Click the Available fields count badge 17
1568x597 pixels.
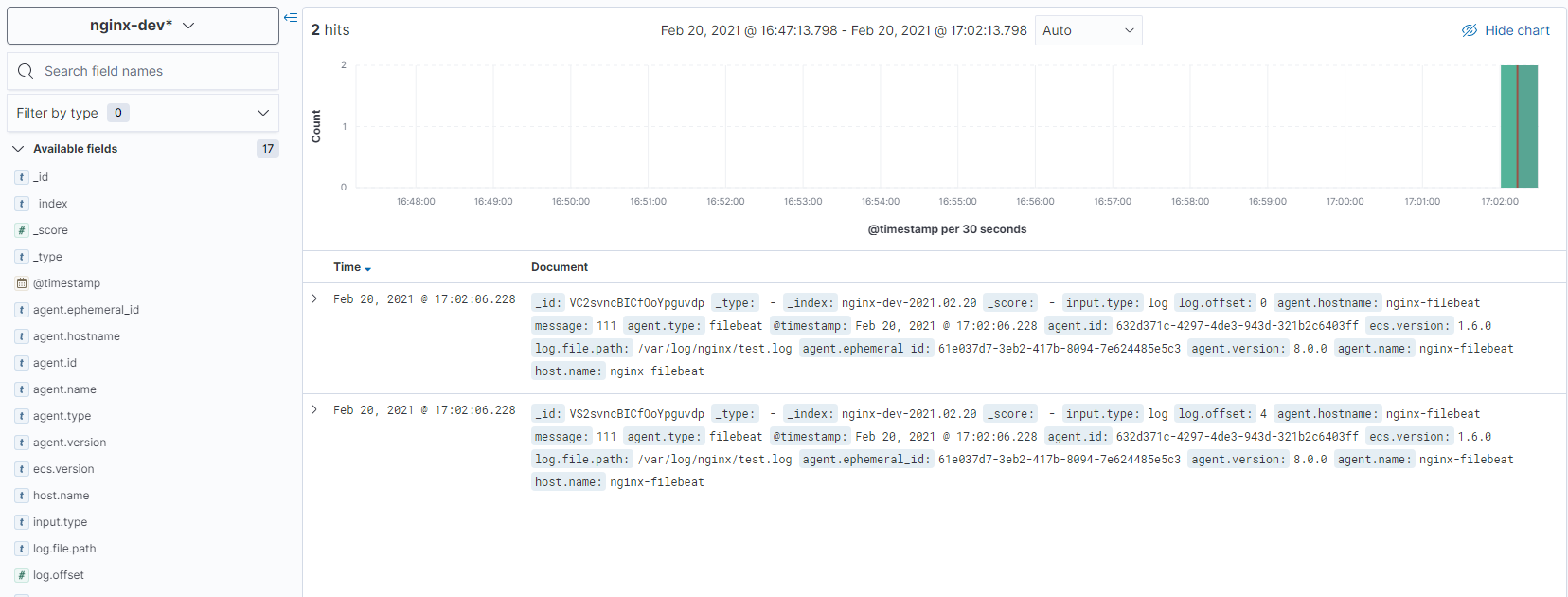[268, 149]
